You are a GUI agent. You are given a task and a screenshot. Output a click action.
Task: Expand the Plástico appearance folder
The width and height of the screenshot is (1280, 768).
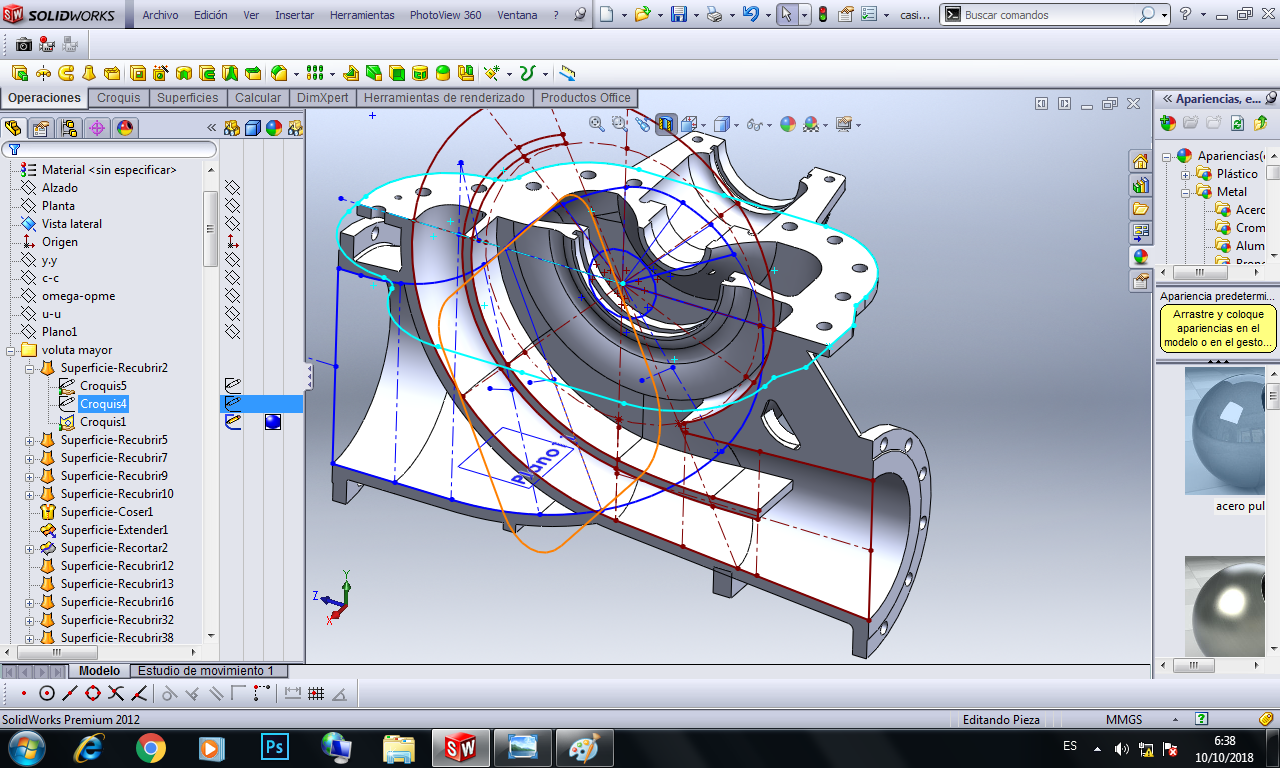1187,174
